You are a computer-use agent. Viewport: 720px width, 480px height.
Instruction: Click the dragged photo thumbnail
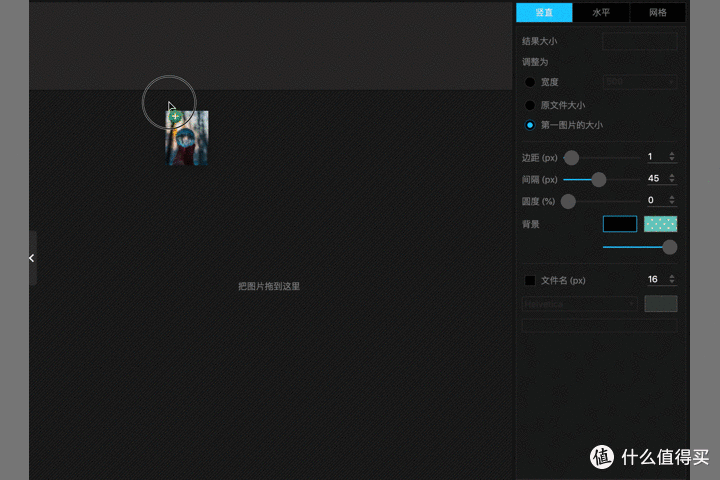tap(187, 138)
